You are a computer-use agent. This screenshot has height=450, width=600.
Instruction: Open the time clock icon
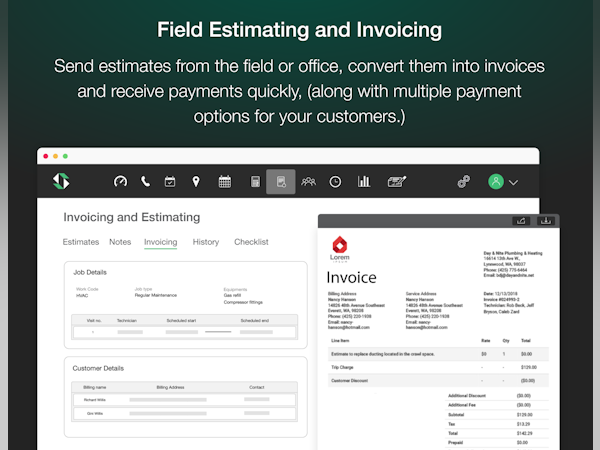tap(335, 182)
